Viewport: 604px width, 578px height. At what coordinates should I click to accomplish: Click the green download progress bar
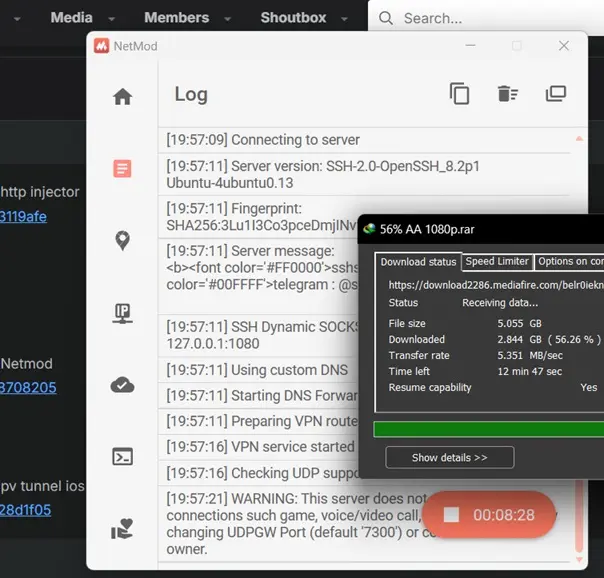(488, 429)
